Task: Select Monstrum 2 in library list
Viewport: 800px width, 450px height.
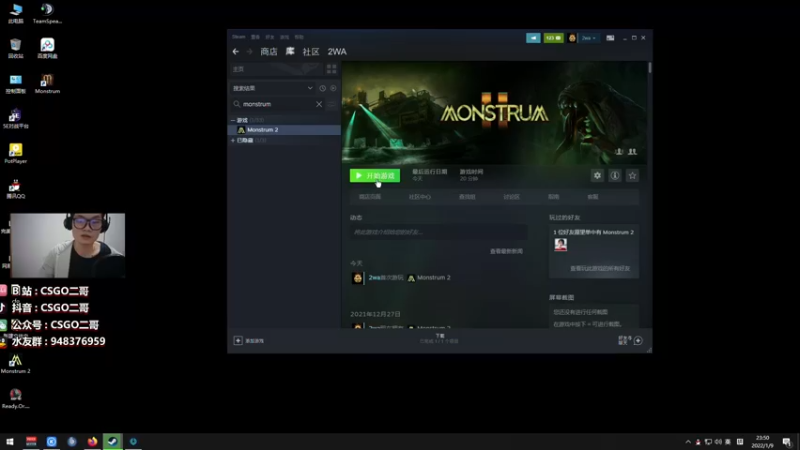Action: coord(284,130)
